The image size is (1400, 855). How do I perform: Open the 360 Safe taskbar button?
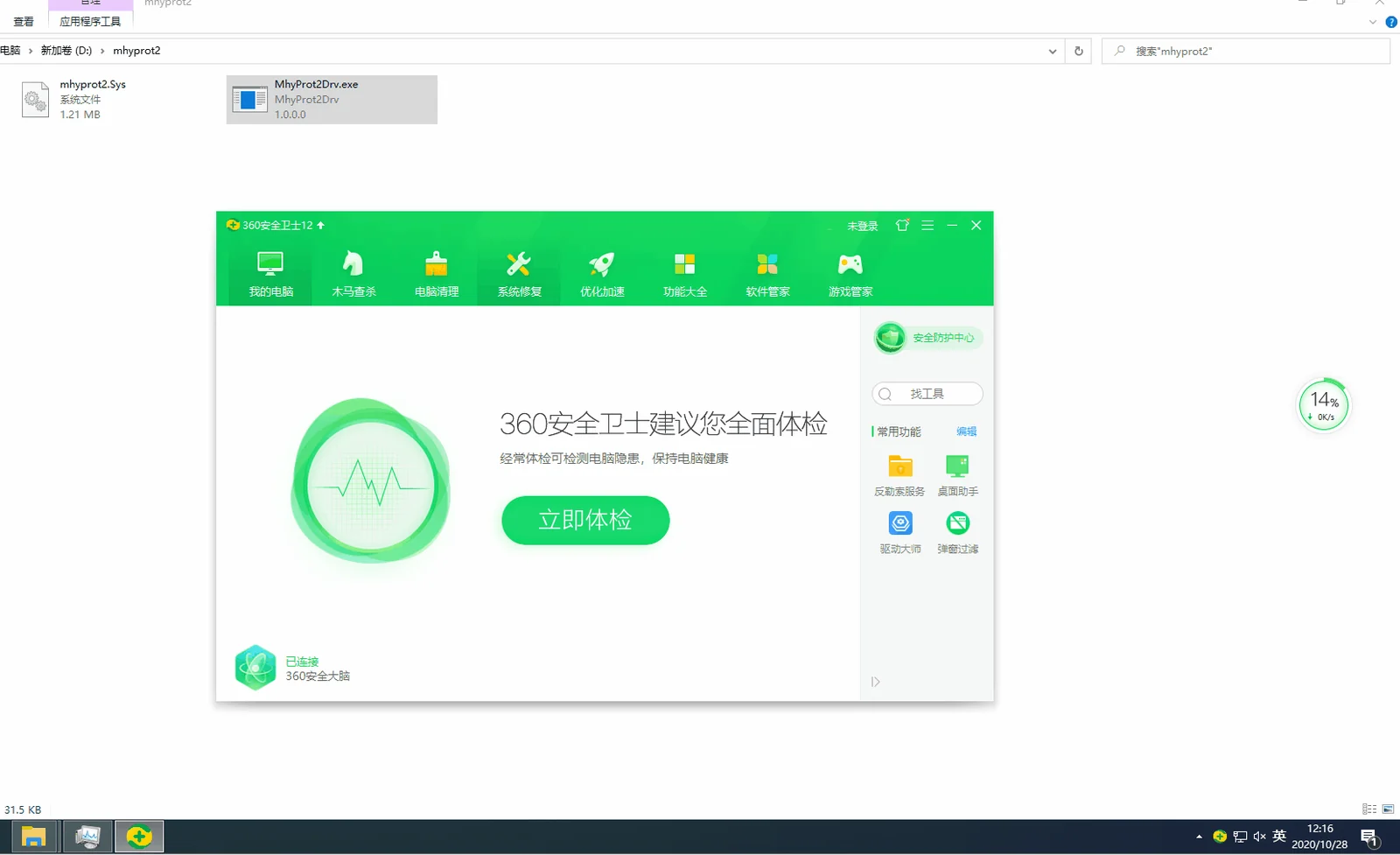[x=139, y=837]
